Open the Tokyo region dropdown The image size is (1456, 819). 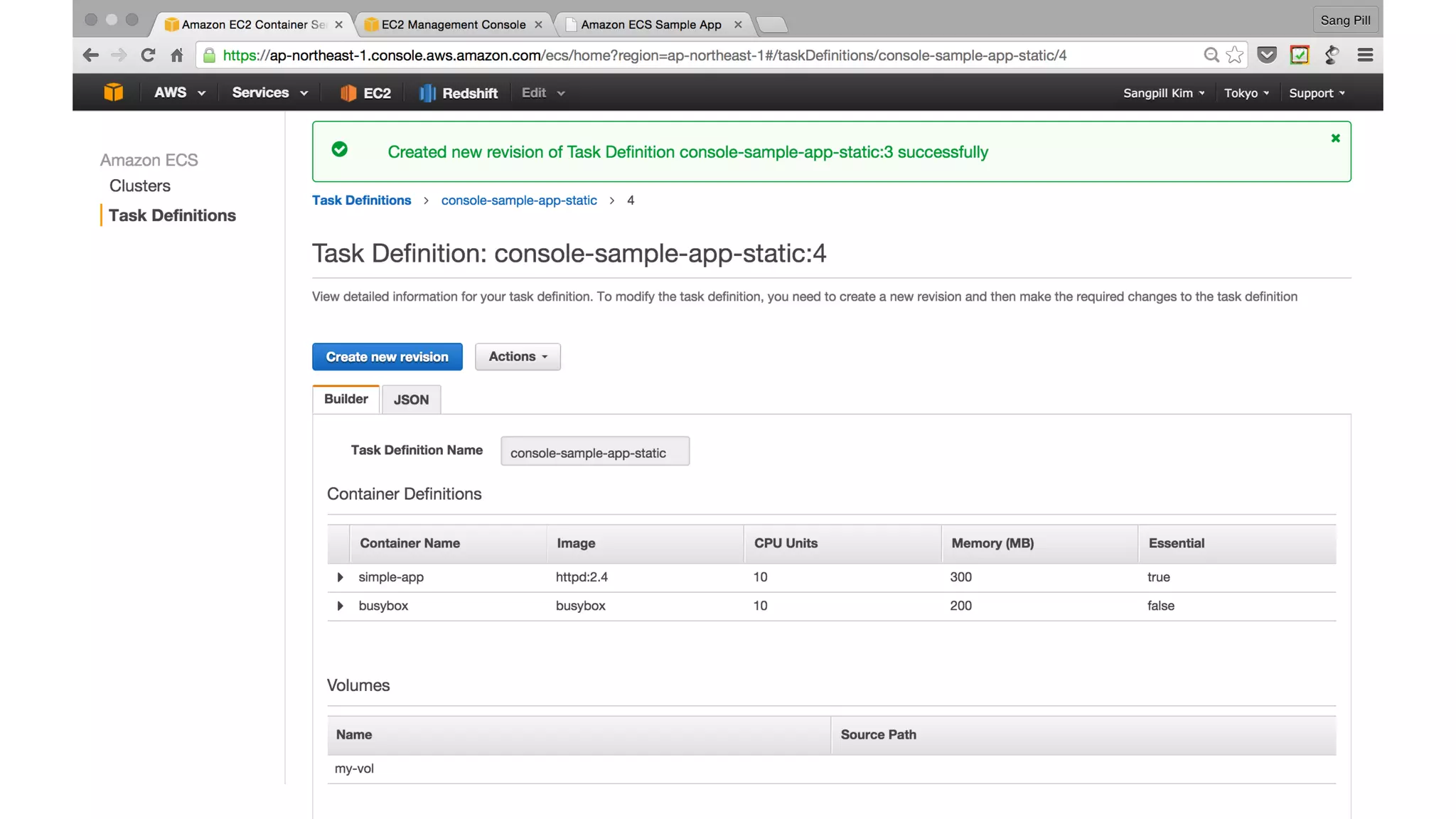pos(1246,93)
